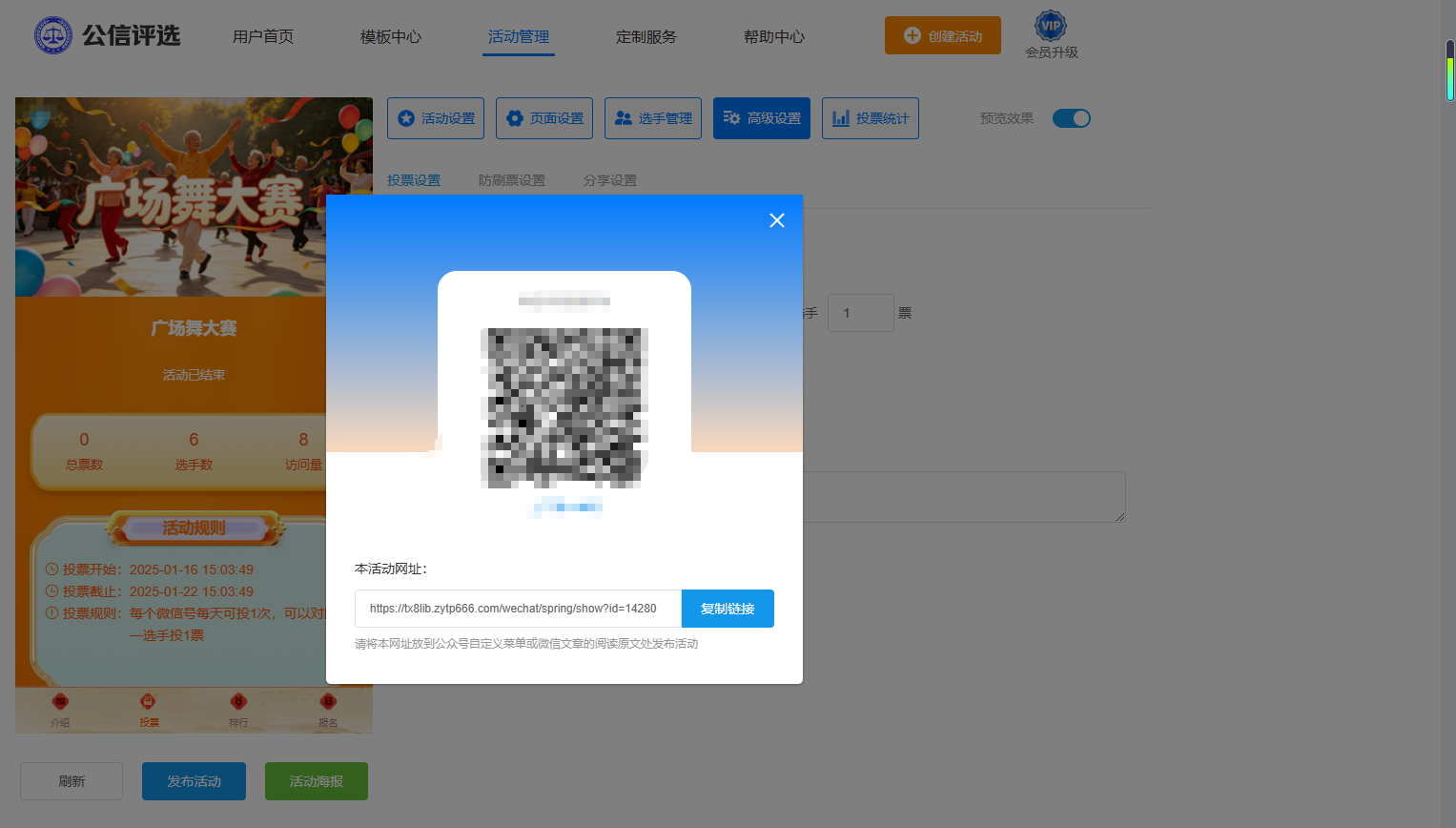Viewport: 1456px width, 828px height.
Task: Click the blurred QR code image
Action: tap(564, 408)
